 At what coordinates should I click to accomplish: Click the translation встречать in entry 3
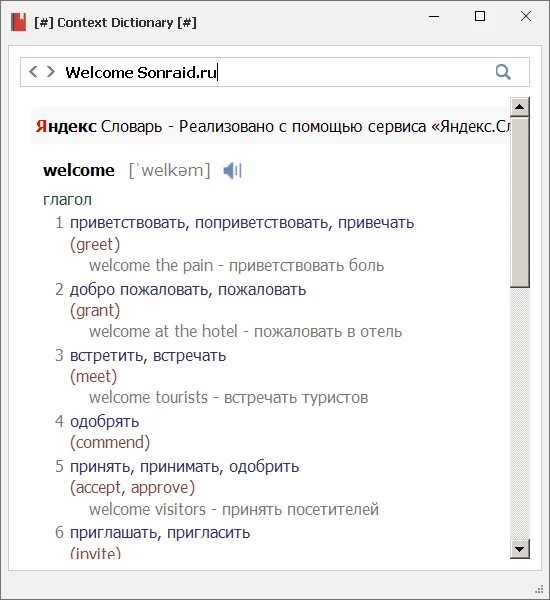point(189,356)
